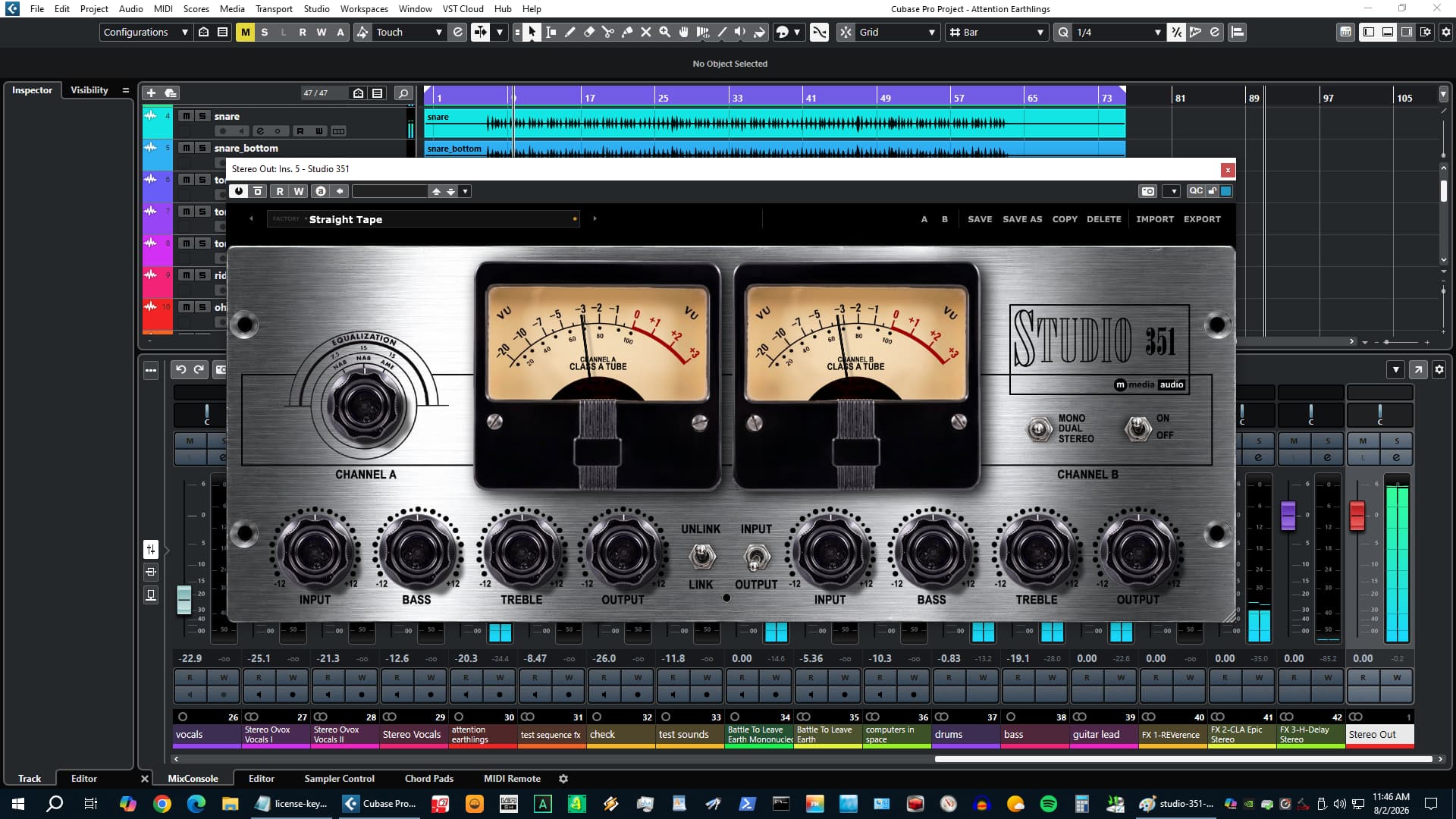Open the Grid snap type dropdown
Image resolution: width=1456 pixels, height=819 pixels.
tap(897, 32)
